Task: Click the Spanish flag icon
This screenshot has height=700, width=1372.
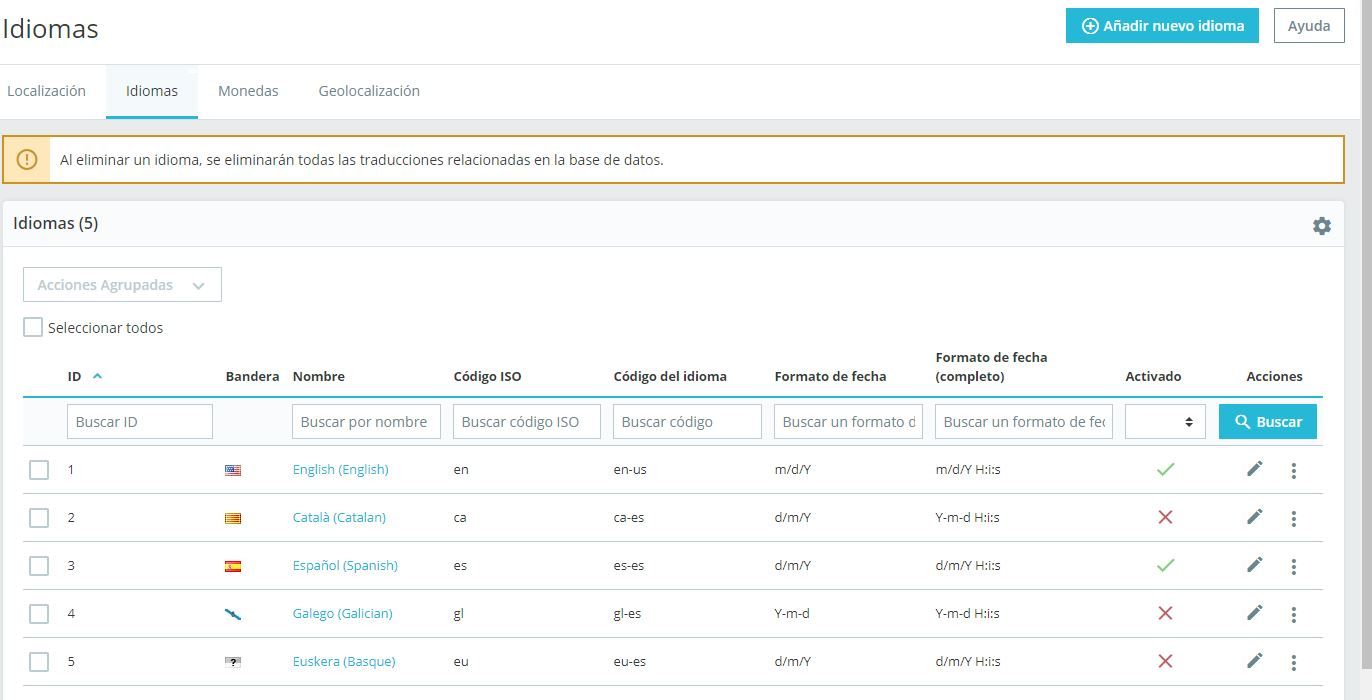Action: 233,566
